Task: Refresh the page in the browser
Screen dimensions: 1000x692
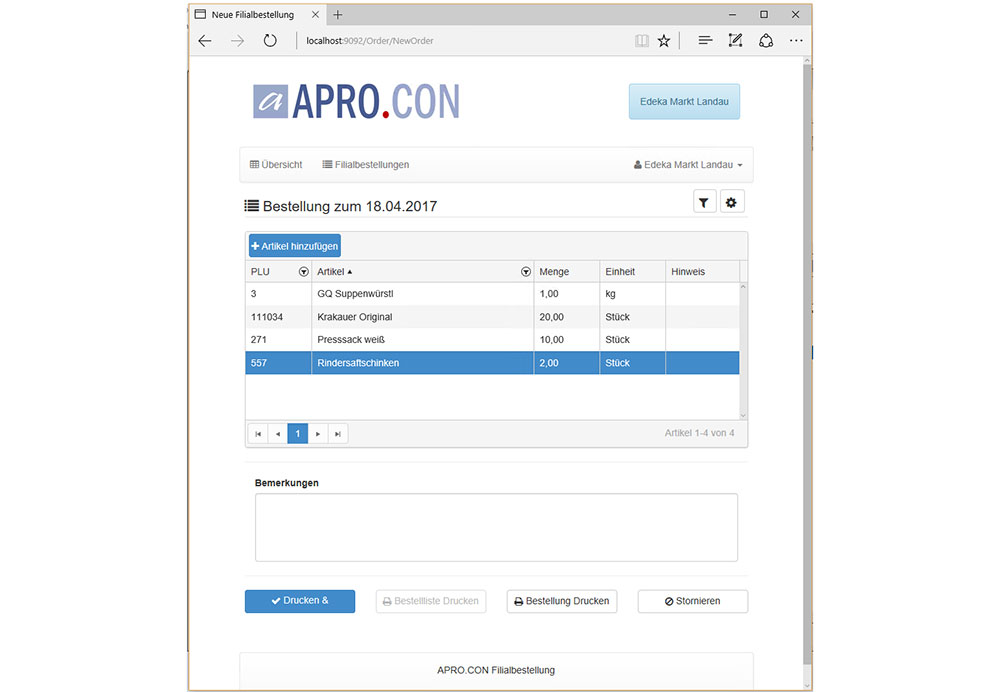Action: pos(270,41)
